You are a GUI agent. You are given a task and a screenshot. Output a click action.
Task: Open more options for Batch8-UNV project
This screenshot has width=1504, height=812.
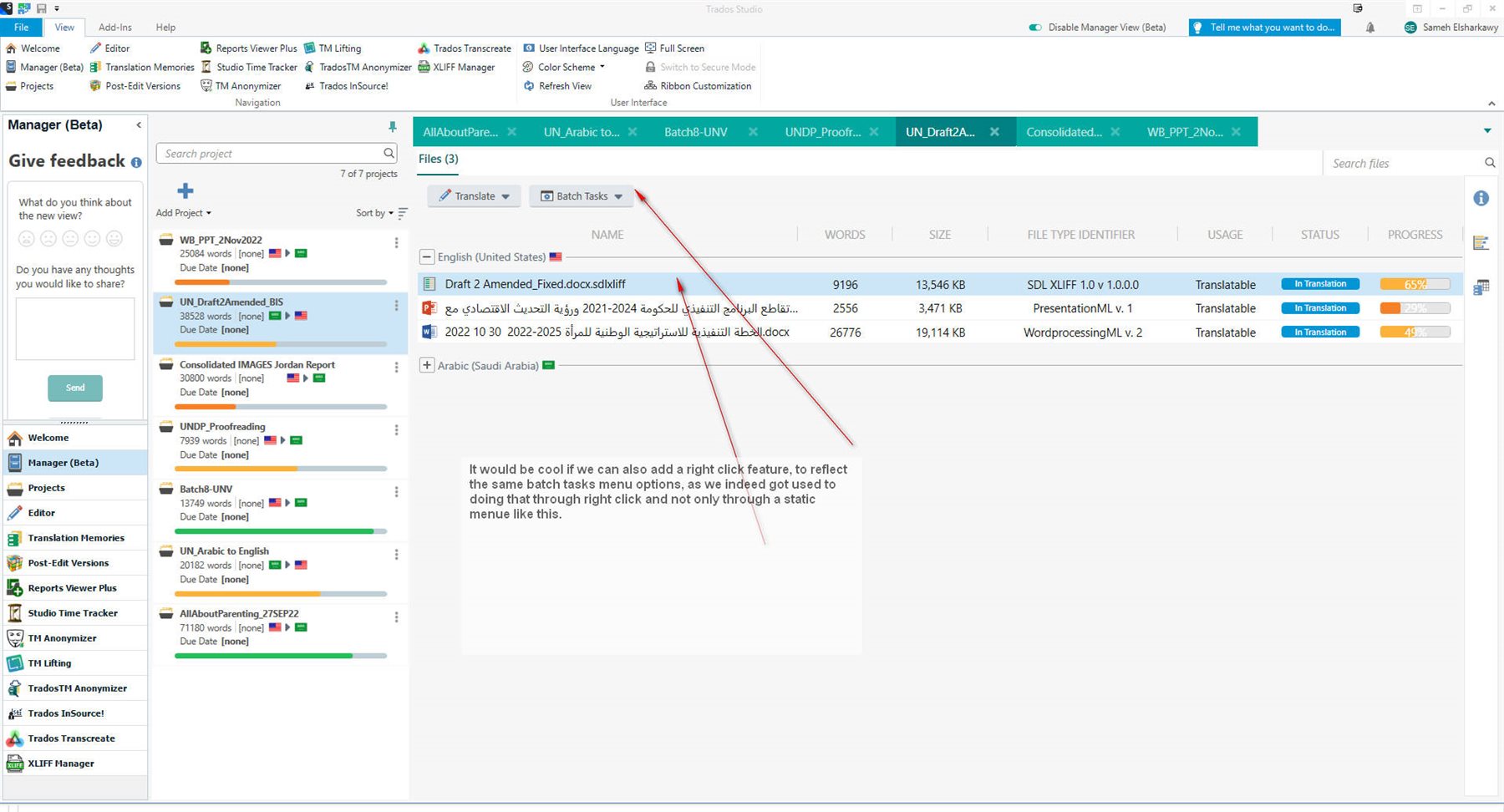pos(396,492)
